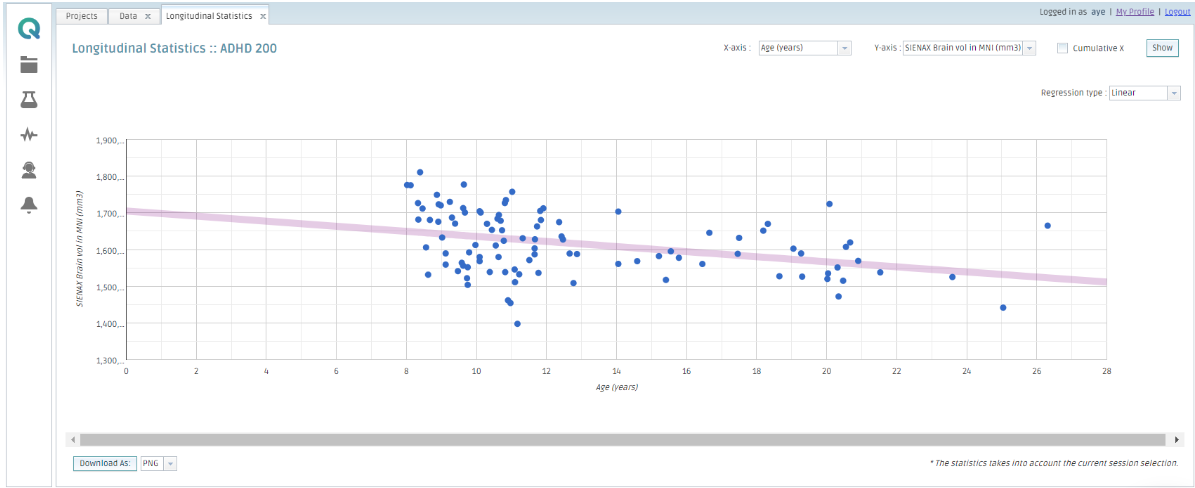Click the Logout link
1195x488 pixels.
pos(1177,12)
